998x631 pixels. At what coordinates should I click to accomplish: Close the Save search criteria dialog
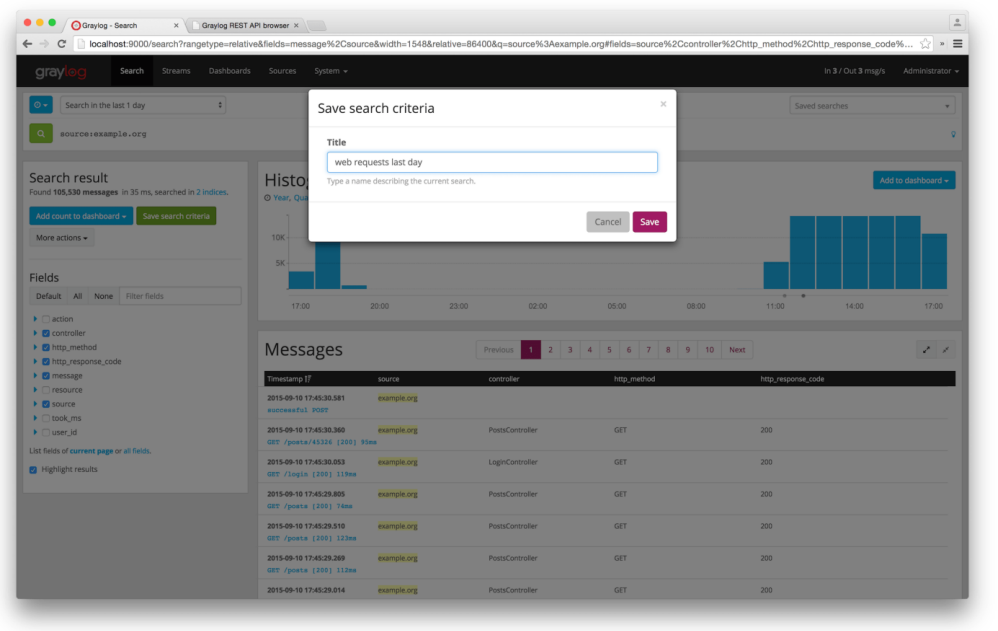coord(663,104)
